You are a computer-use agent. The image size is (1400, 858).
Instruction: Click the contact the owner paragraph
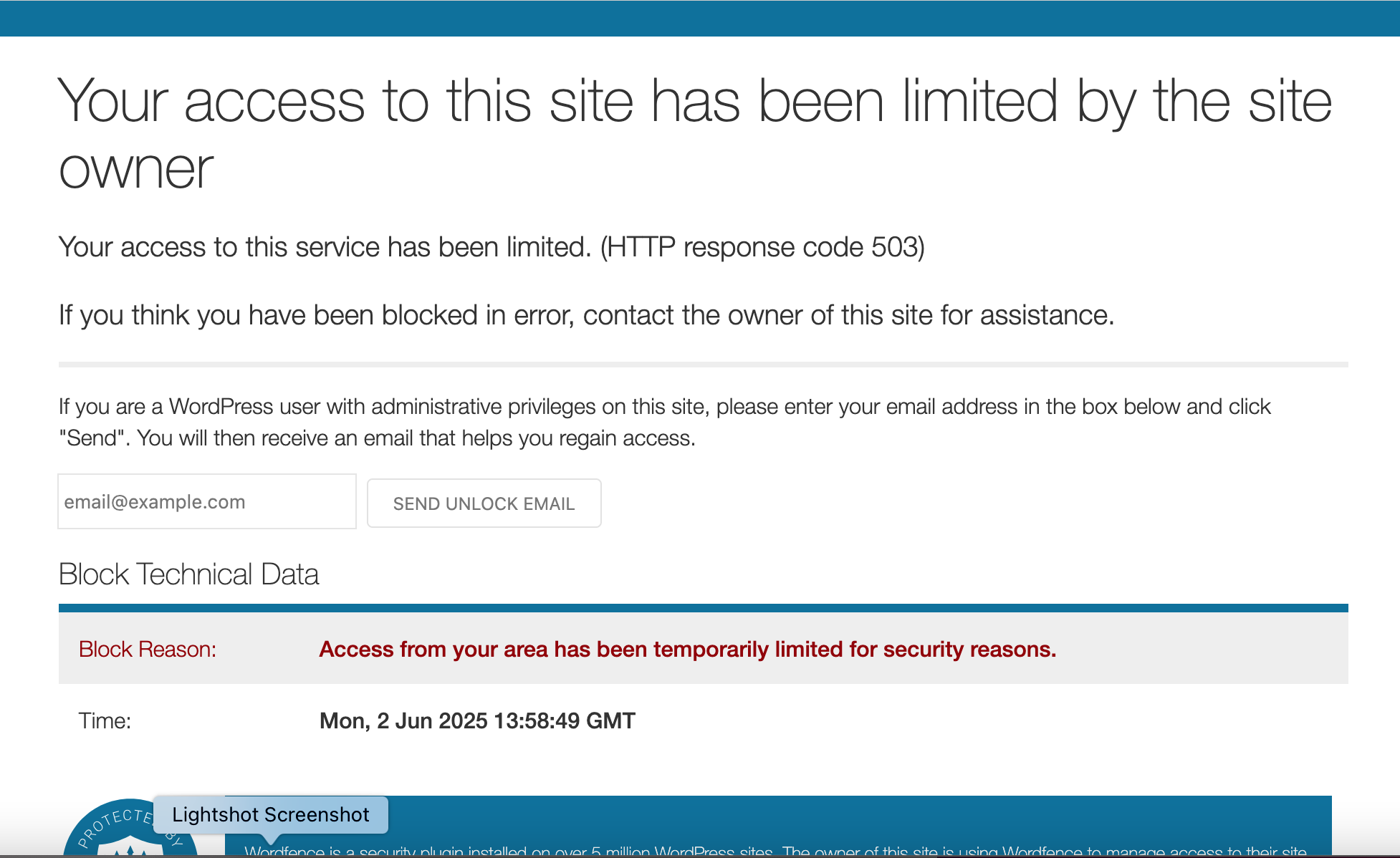pos(586,315)
